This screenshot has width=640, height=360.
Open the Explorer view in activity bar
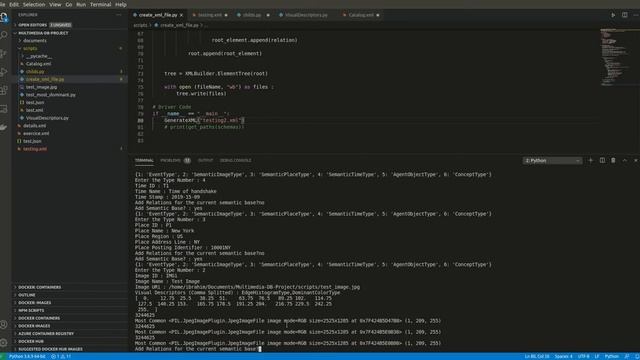(4, 17)
